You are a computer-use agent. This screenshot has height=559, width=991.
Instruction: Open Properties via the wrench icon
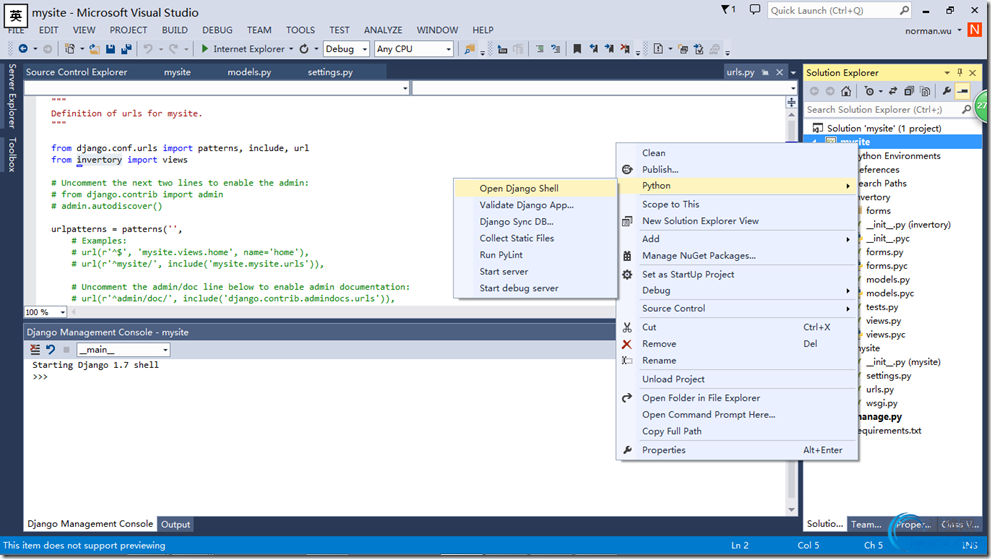click(946, 91)
